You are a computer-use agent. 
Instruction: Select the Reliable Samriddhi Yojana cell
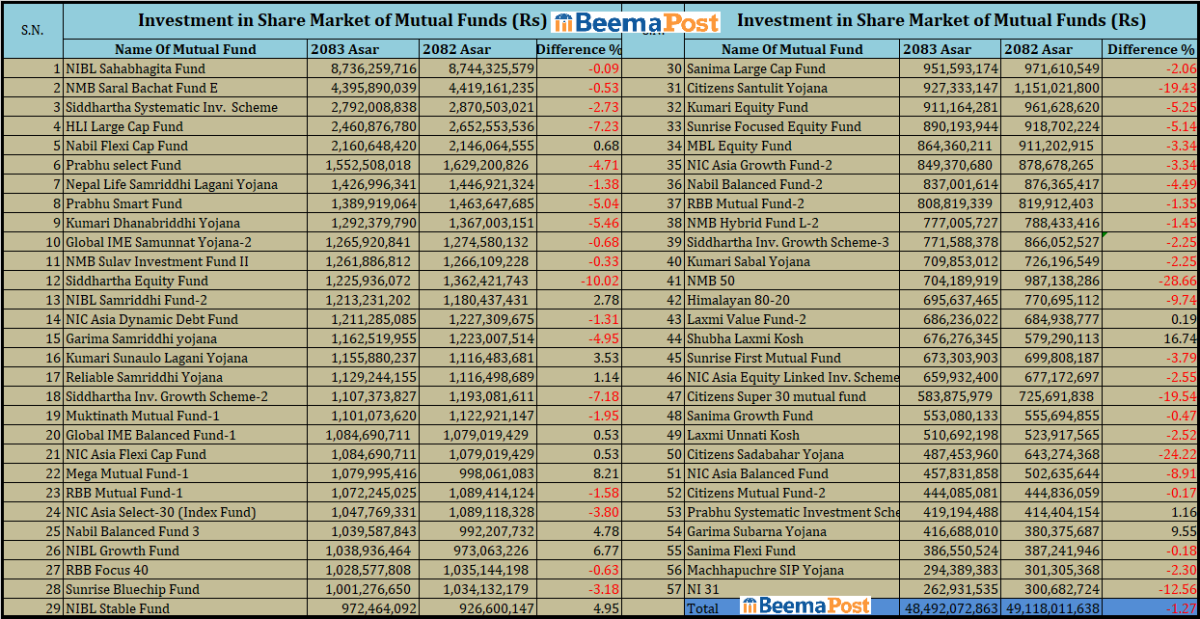[x=185, y=377]
